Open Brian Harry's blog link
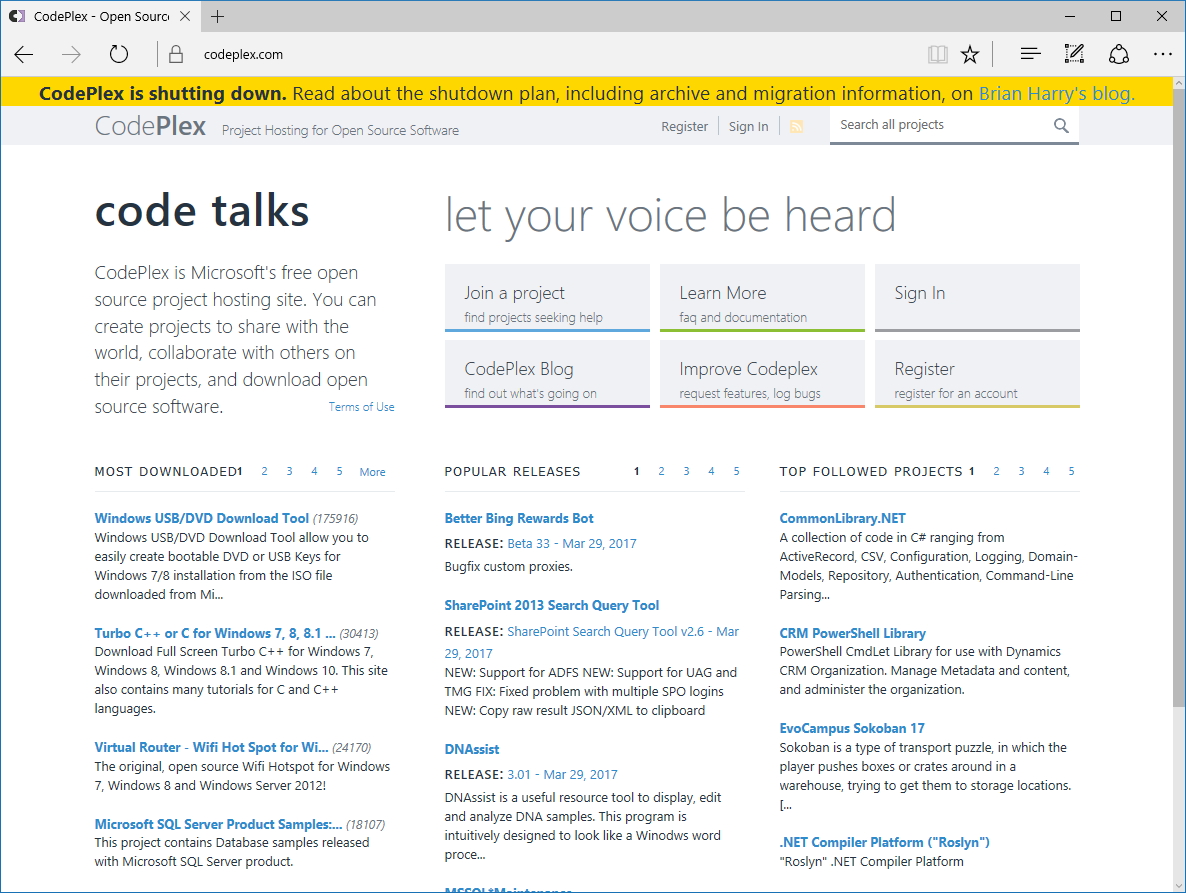Viewport: 1186px width, 893px height. [1057, 94]
